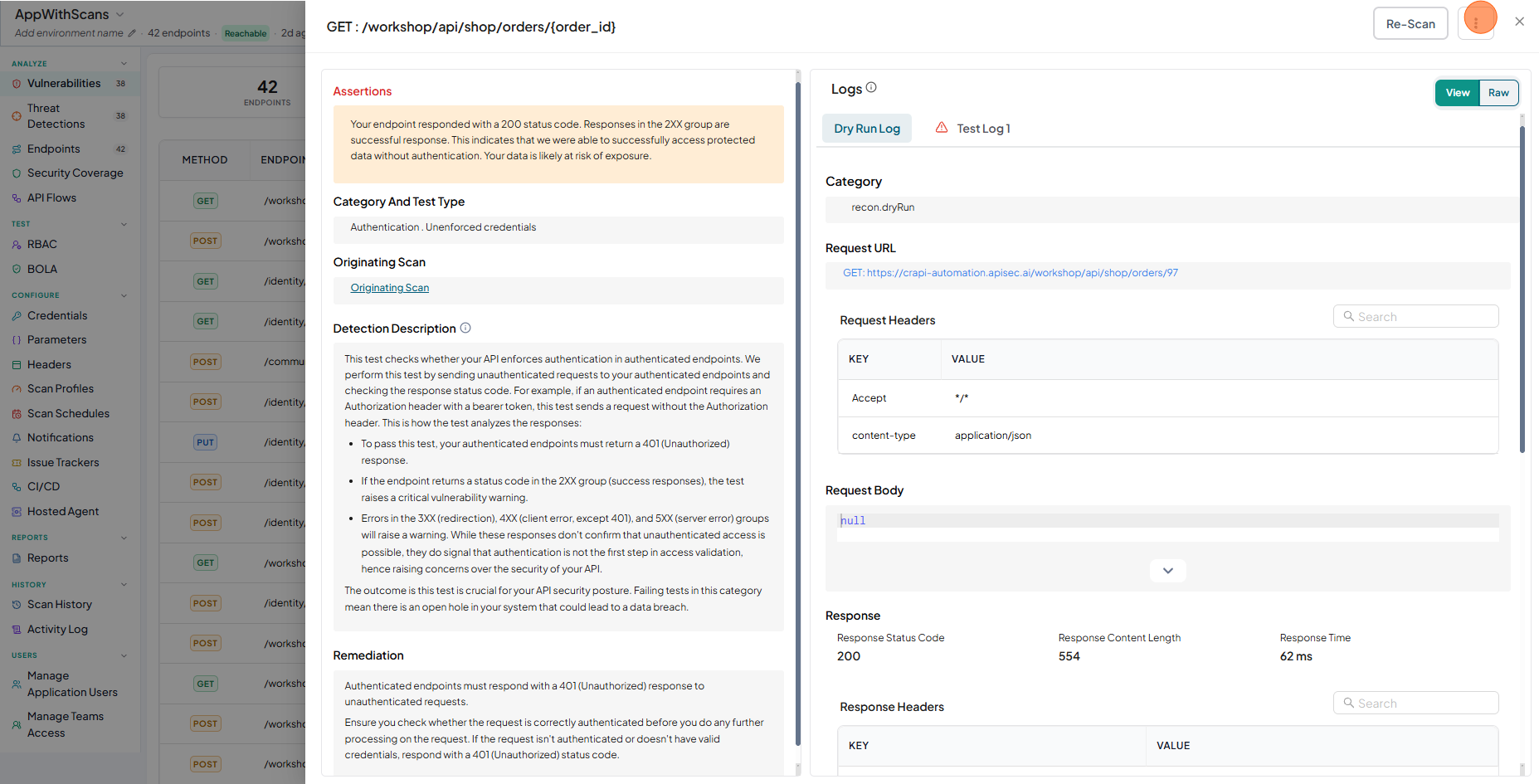Viewport: 1539px width, 784px height.
Task: Click the Scan Schedules sidebar icon
Action: point(17,414)
